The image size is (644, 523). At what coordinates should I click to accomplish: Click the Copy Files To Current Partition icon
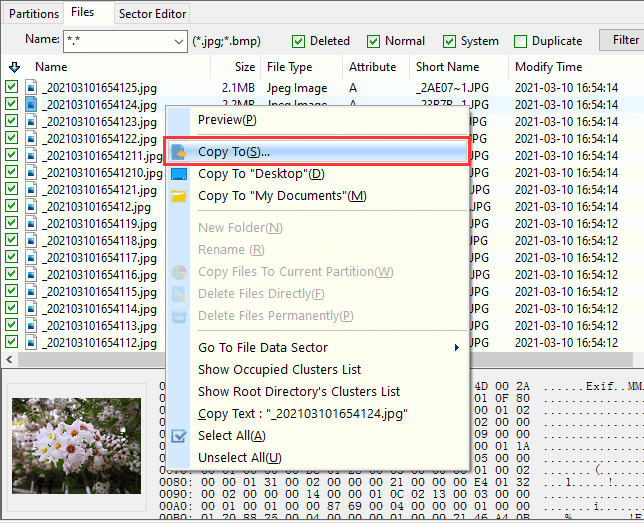tap(179, 272)
